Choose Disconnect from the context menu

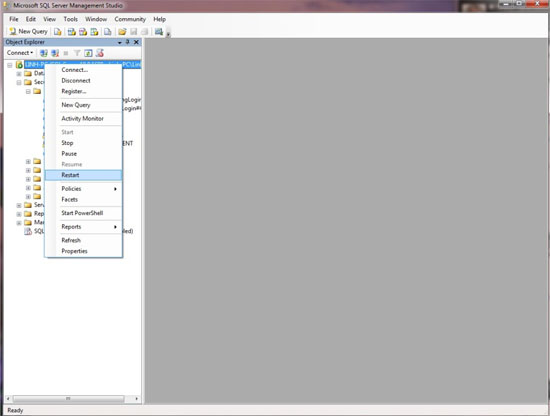click(x=83, y=81)
